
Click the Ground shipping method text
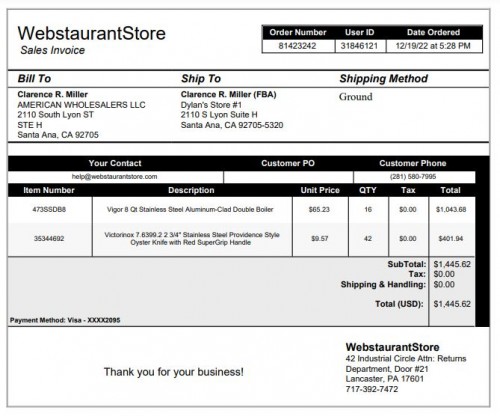pyautogui.click(x=356, y=97)
